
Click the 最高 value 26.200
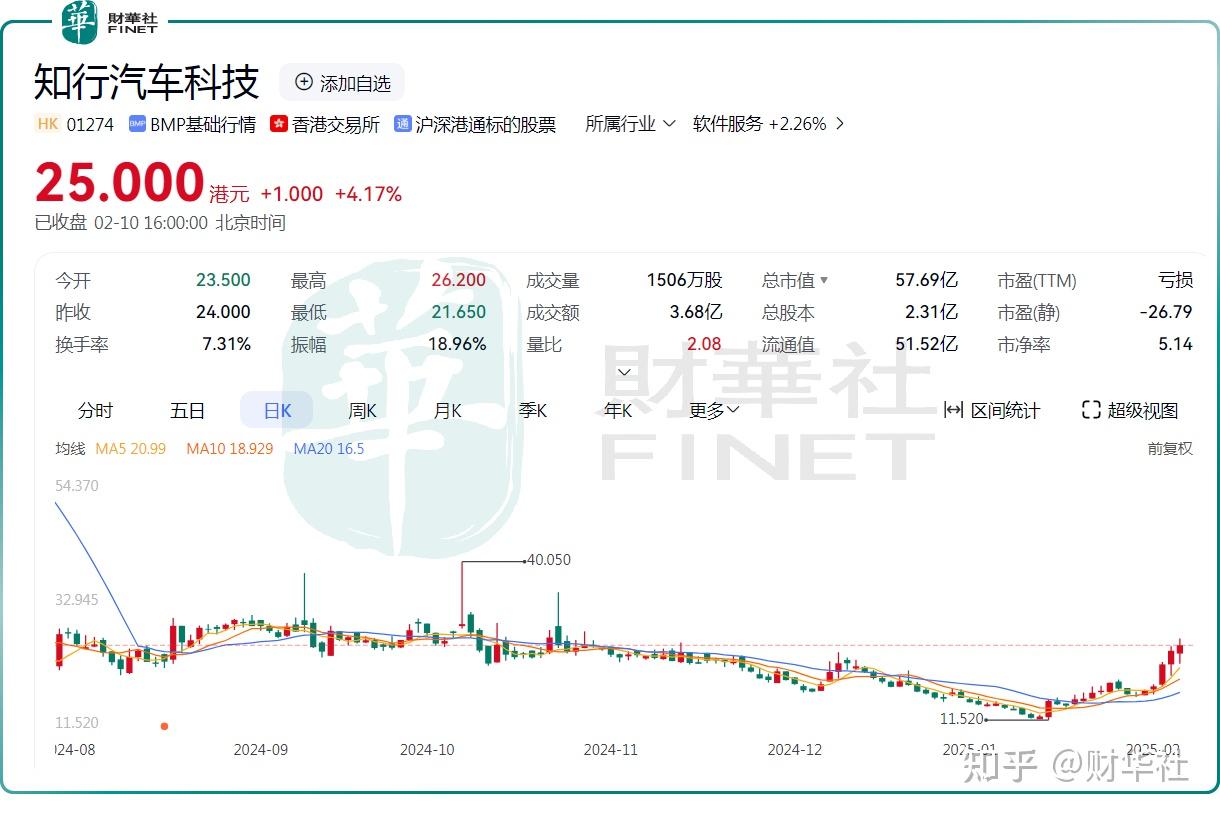[x=459, y=281]
